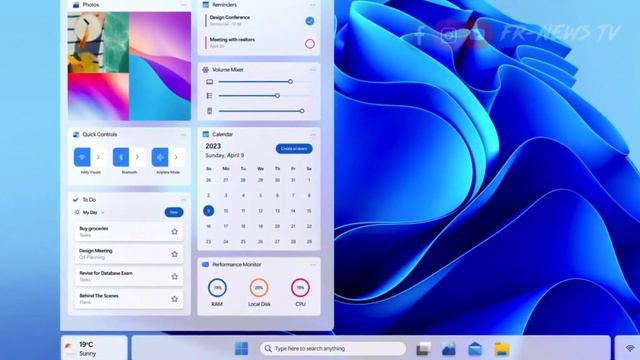Click the Reminders widget header icon
Viewport: 640px width, 360px height.
[205, 5]
